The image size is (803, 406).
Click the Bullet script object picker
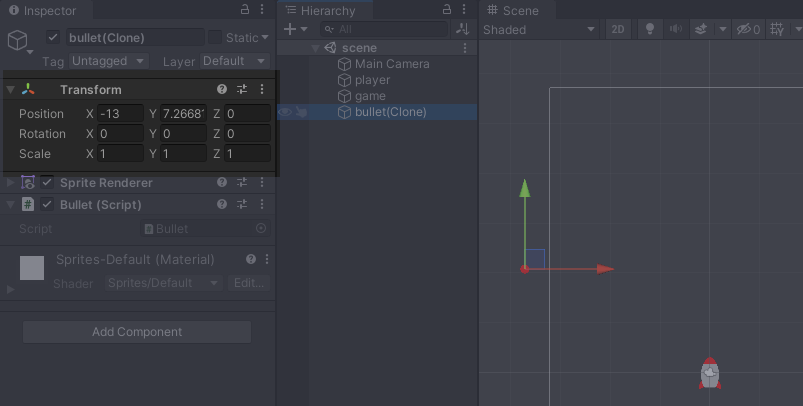261,228
